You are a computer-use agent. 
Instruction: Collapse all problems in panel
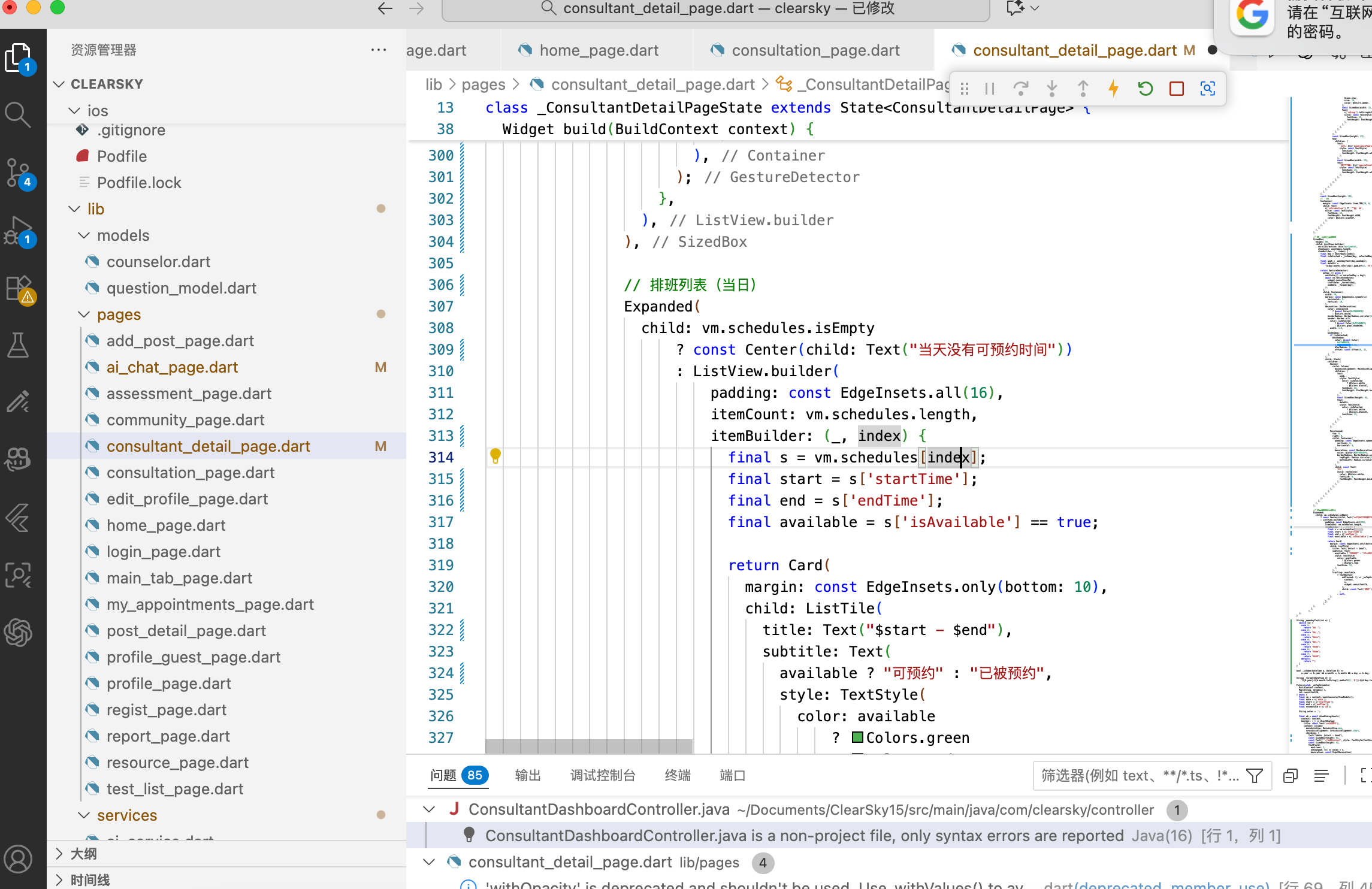click(1291, 776)
